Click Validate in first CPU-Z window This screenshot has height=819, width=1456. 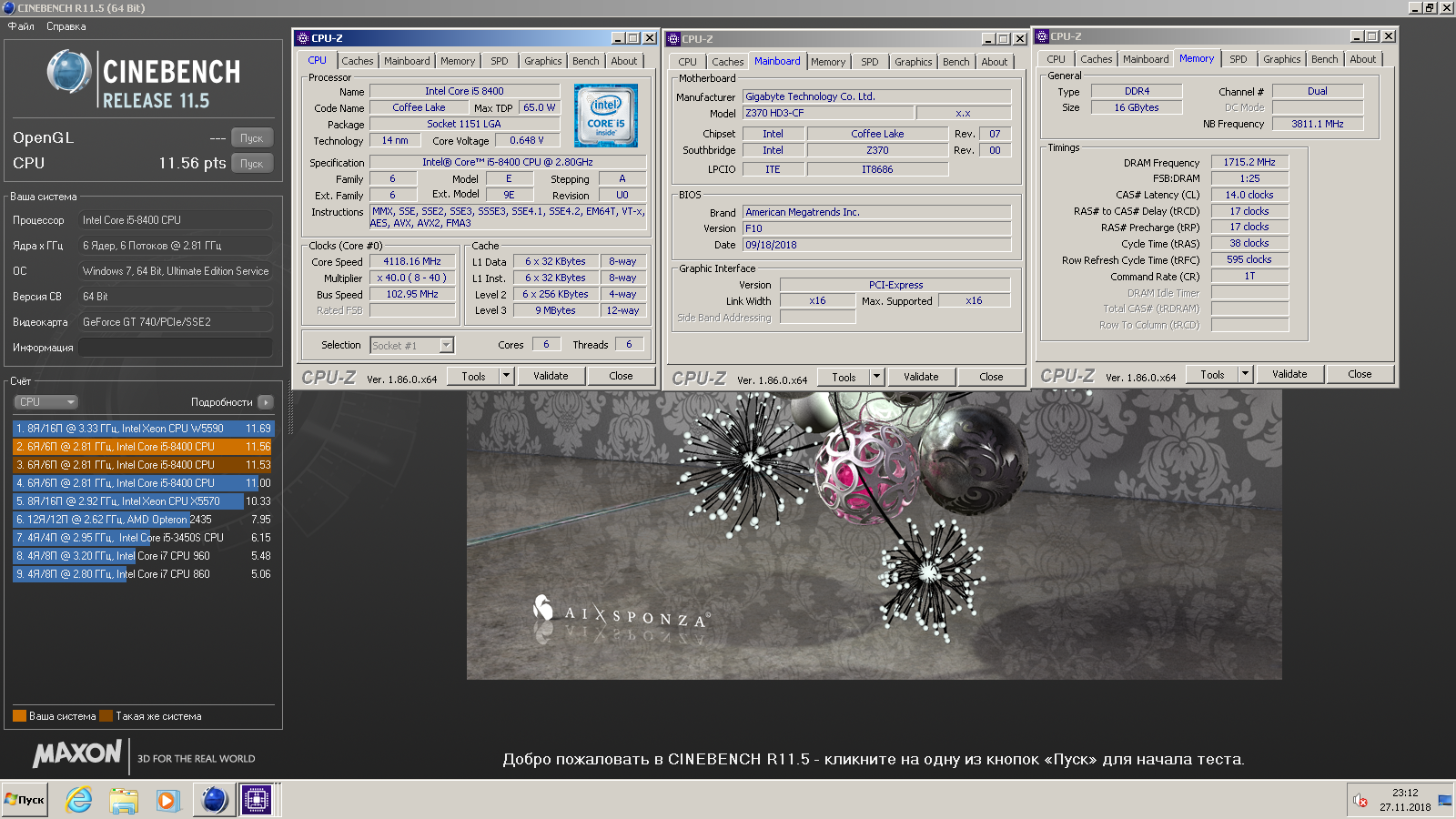(551, 376)
